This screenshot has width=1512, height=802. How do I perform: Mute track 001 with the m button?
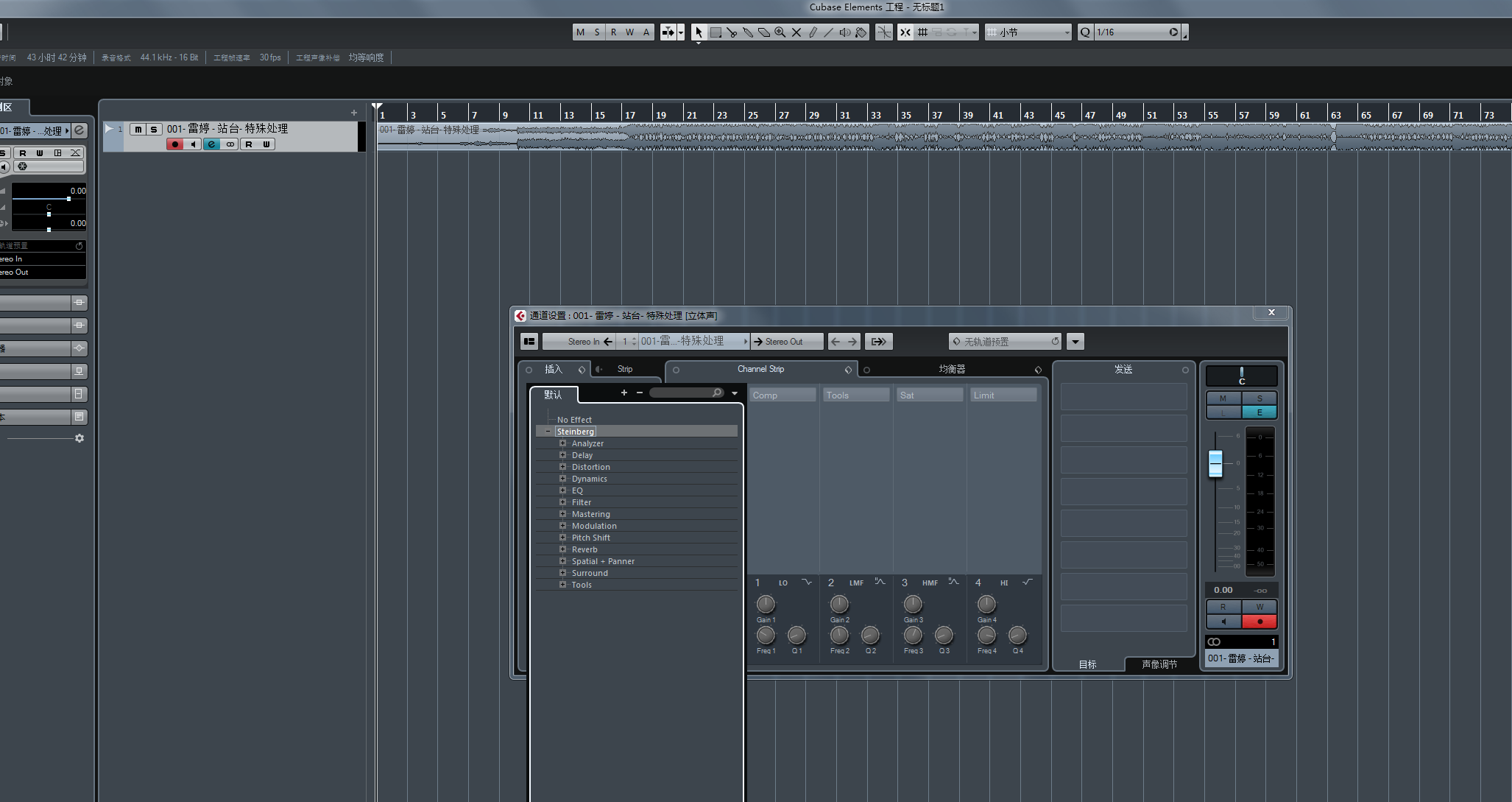pos(138,129)
